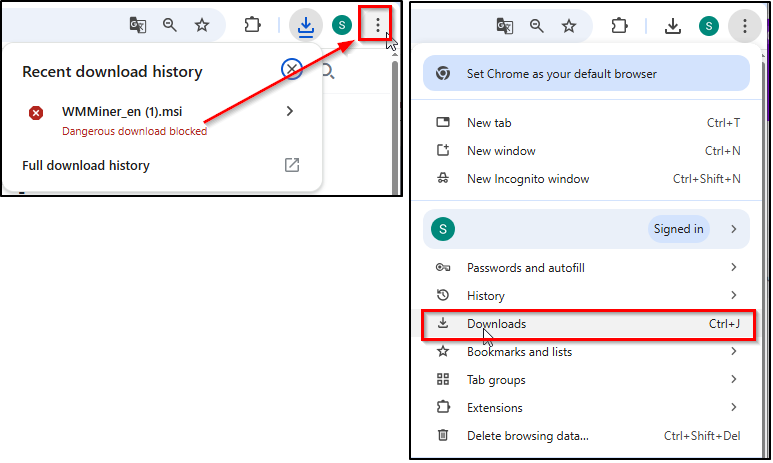Choose Delete browsing data...
Image resolution: width=773 pixels, height=463 pixels.
pos(586,435)
